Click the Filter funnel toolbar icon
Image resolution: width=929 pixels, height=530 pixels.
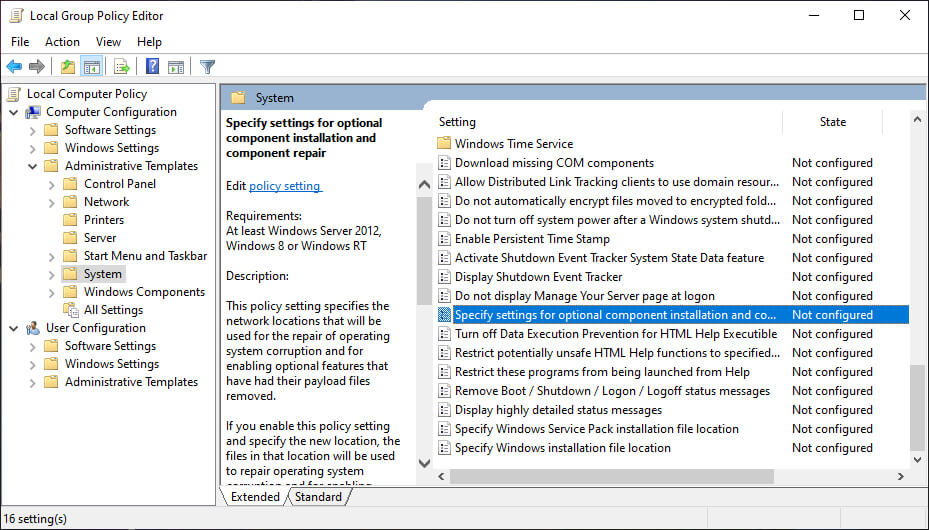coord(207,66)
